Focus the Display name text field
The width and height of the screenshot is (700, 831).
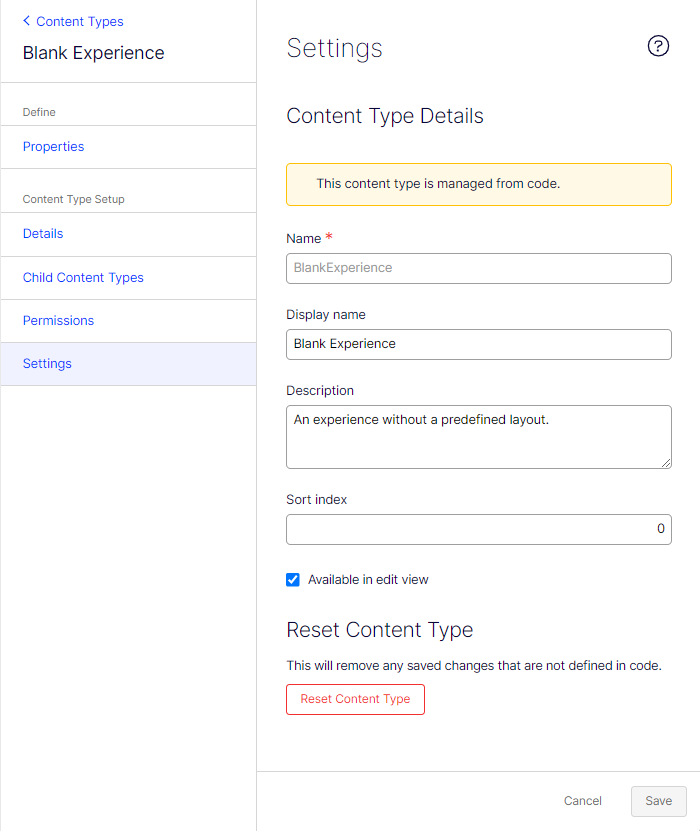[x=478, y=344]
